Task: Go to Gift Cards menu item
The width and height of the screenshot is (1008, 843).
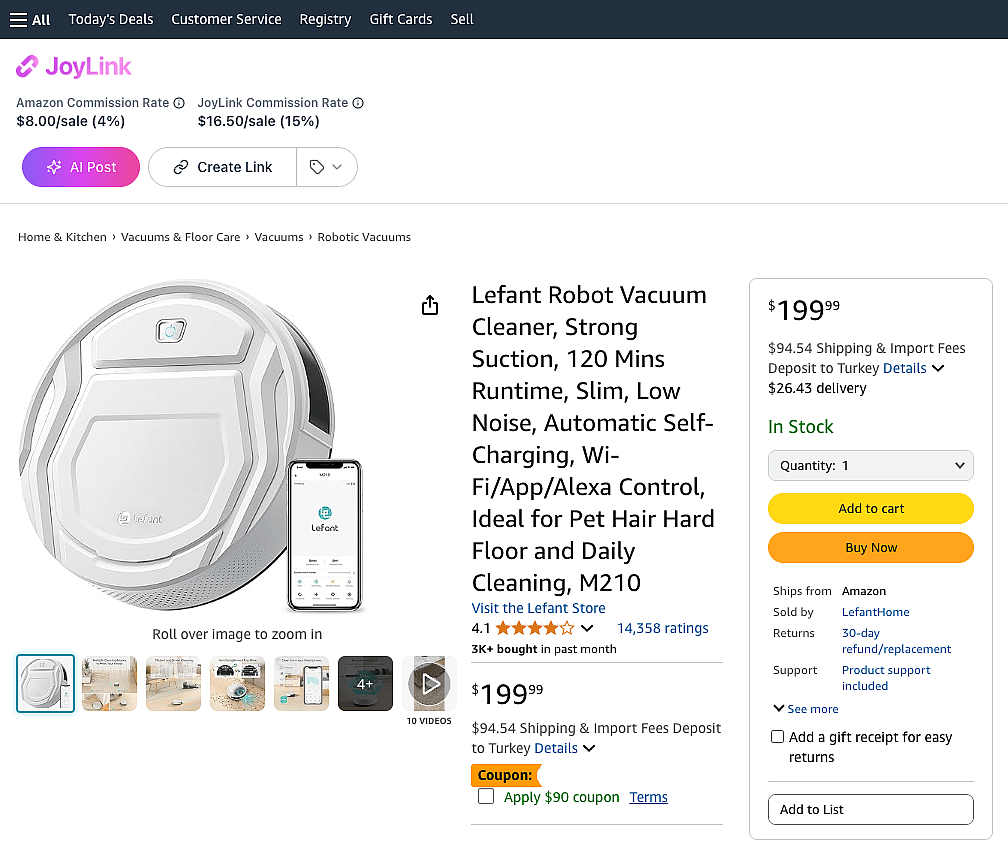Action: click(x=401, y=19)
